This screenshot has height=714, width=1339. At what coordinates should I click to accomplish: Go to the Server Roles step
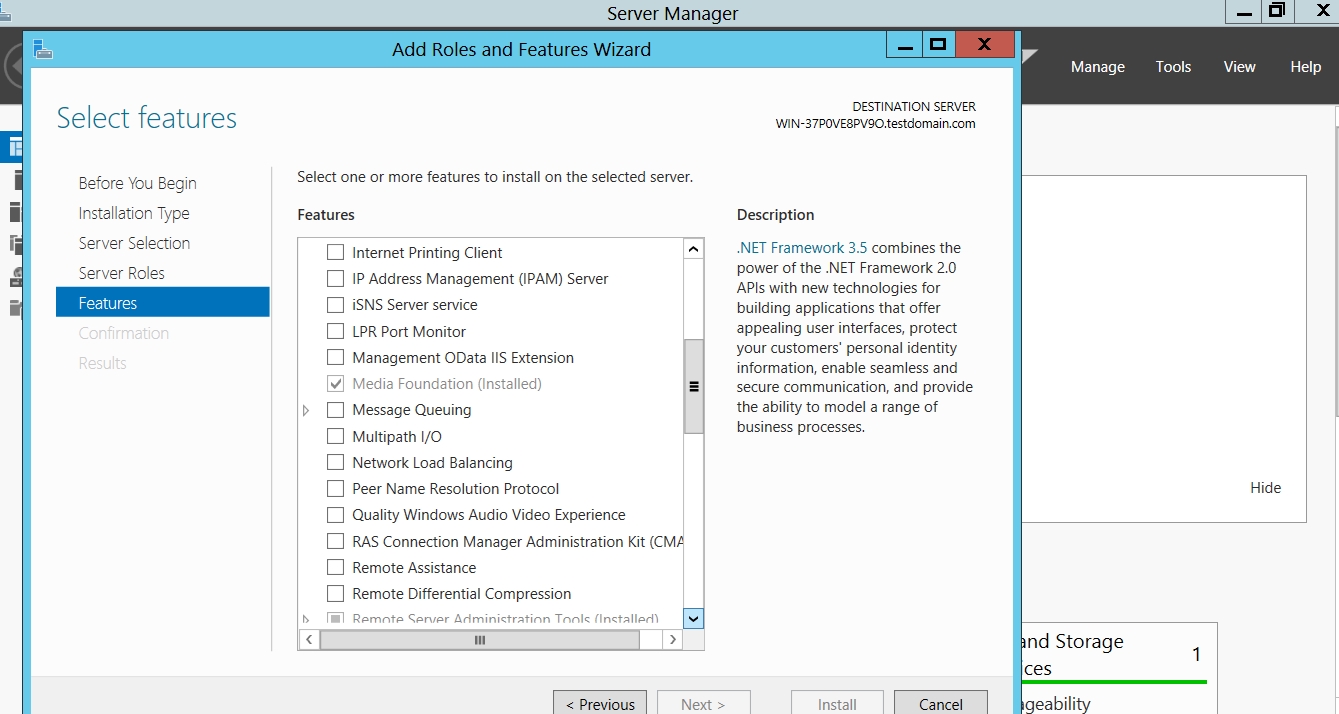(121, 273)
